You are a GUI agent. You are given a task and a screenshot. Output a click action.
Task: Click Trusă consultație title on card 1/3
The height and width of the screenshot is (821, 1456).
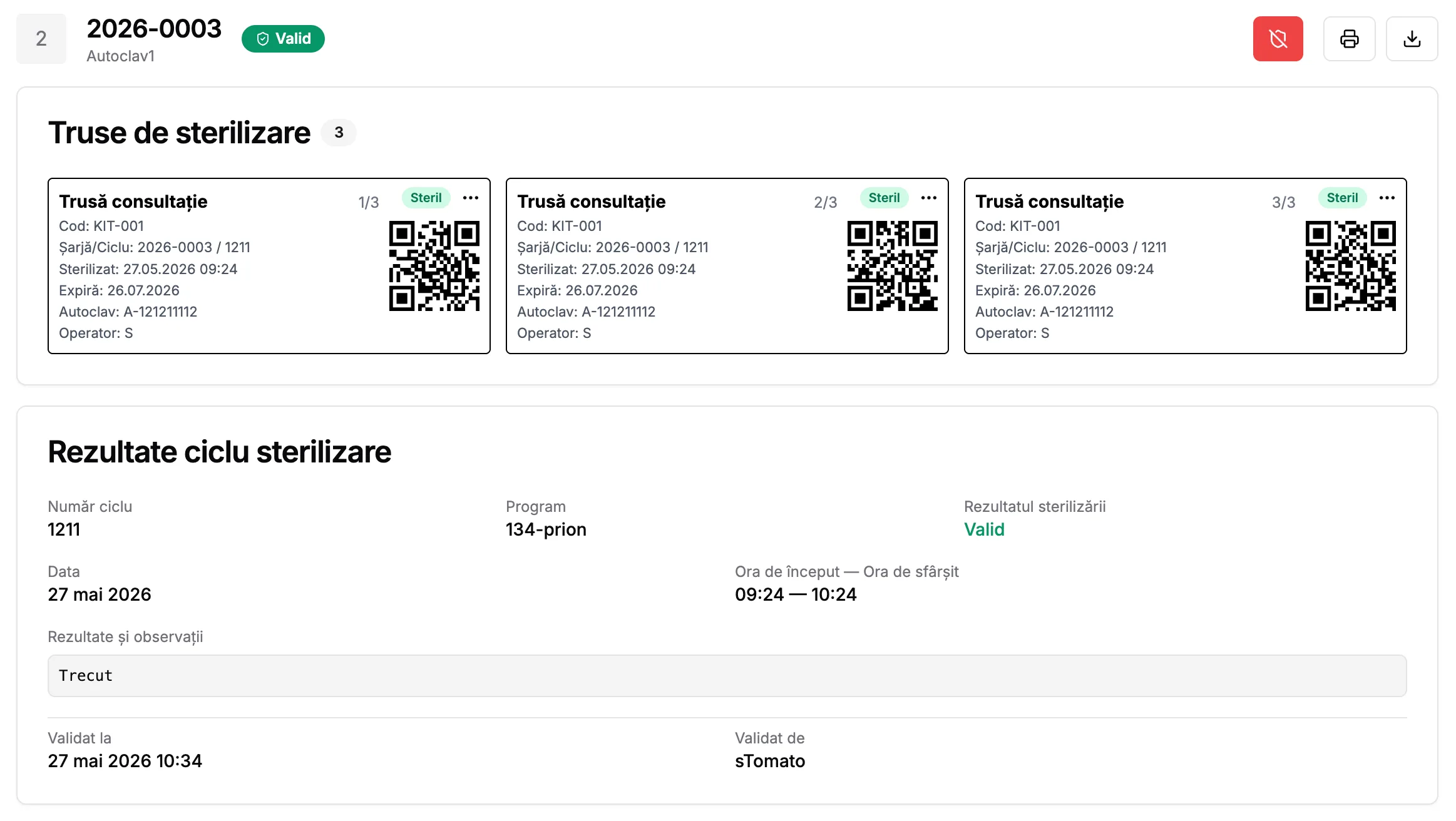click(133, 201)
